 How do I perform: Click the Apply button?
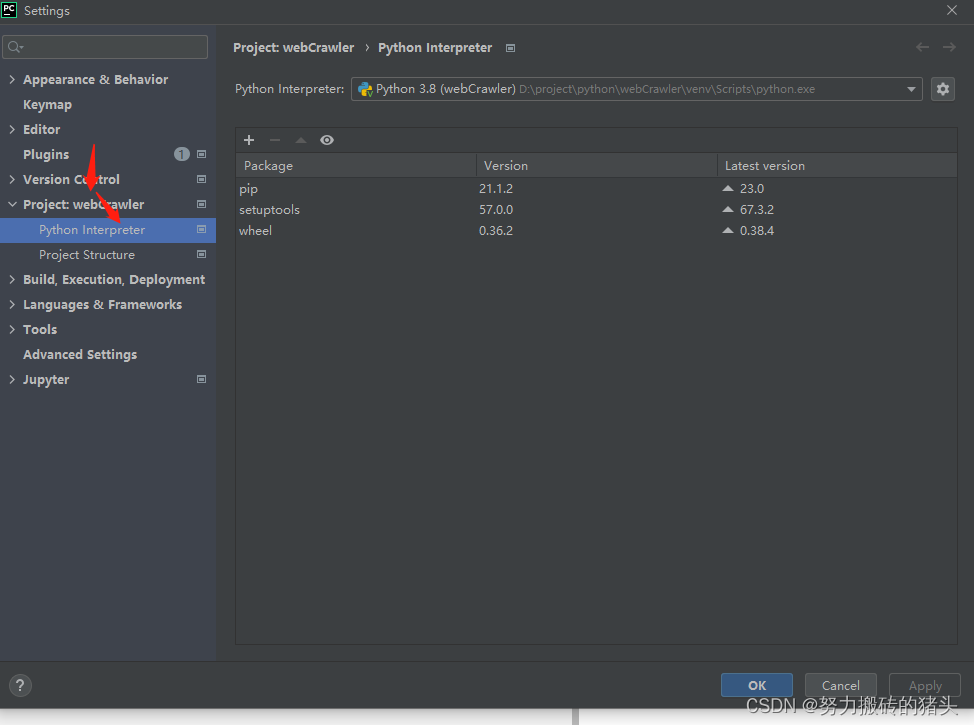click(x=925, y=685)
